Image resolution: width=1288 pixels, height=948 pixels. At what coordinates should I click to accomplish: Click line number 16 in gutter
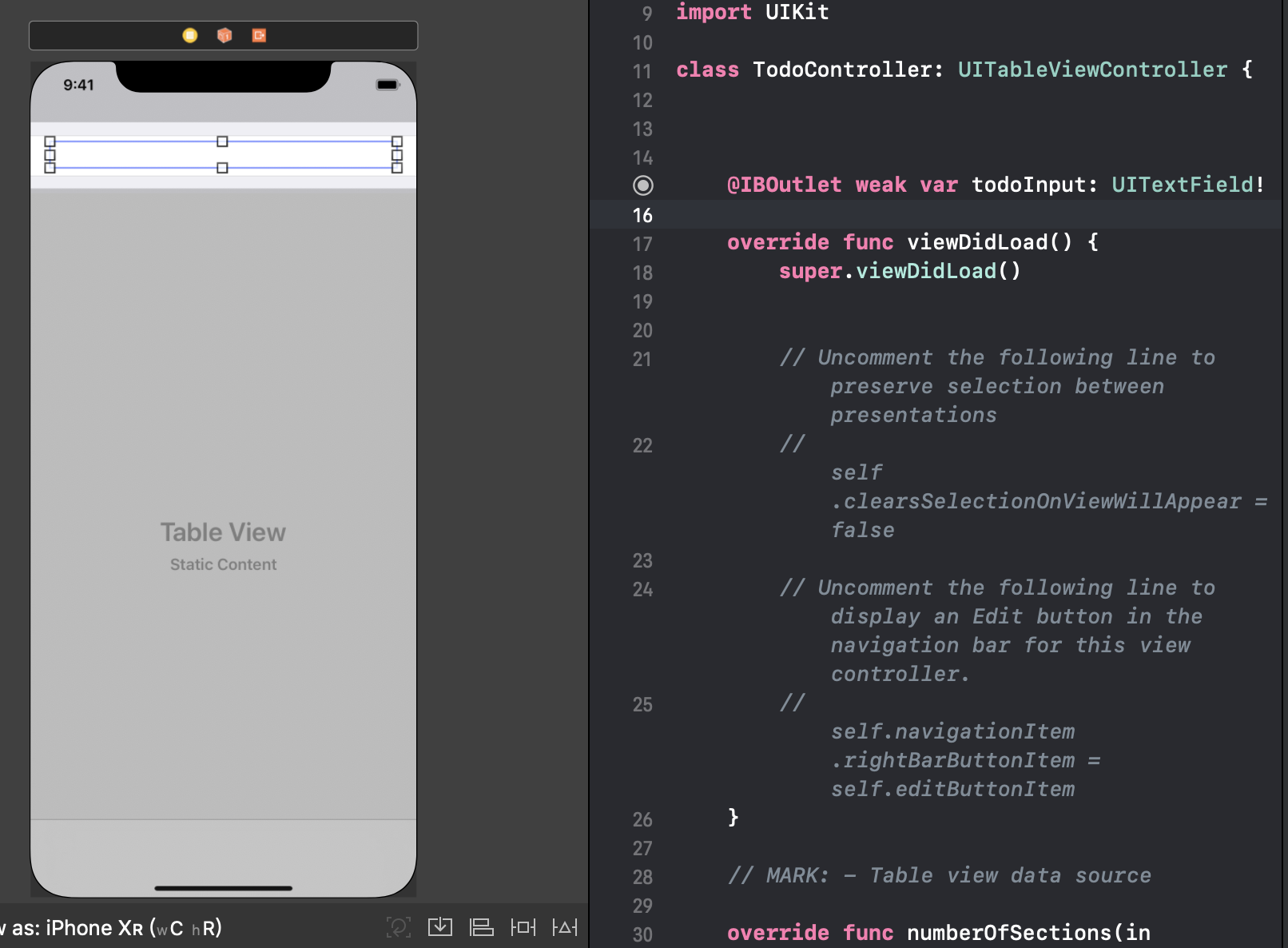(642, 215)
